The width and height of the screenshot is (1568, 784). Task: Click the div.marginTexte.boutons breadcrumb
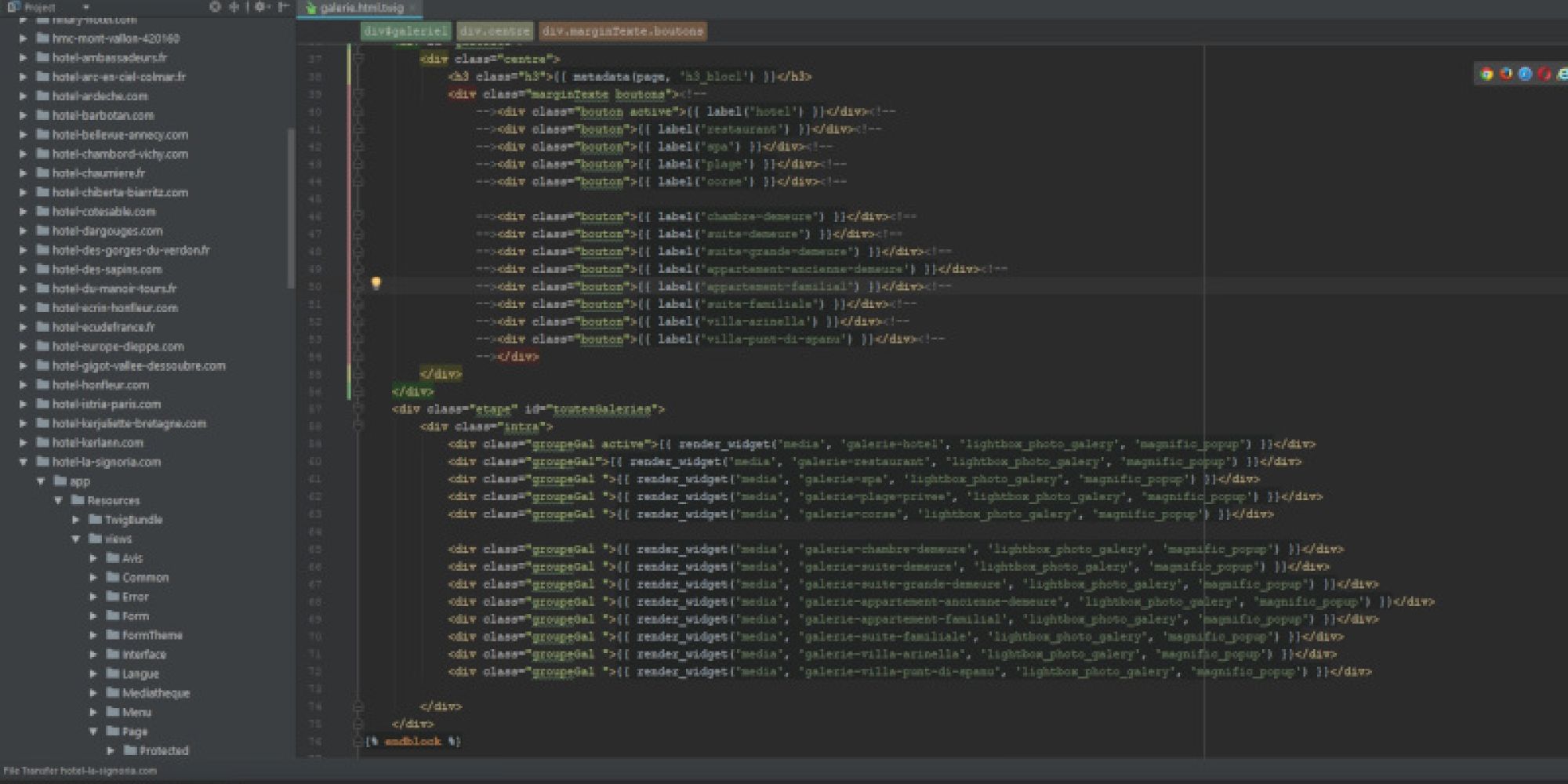coord(622,31)
